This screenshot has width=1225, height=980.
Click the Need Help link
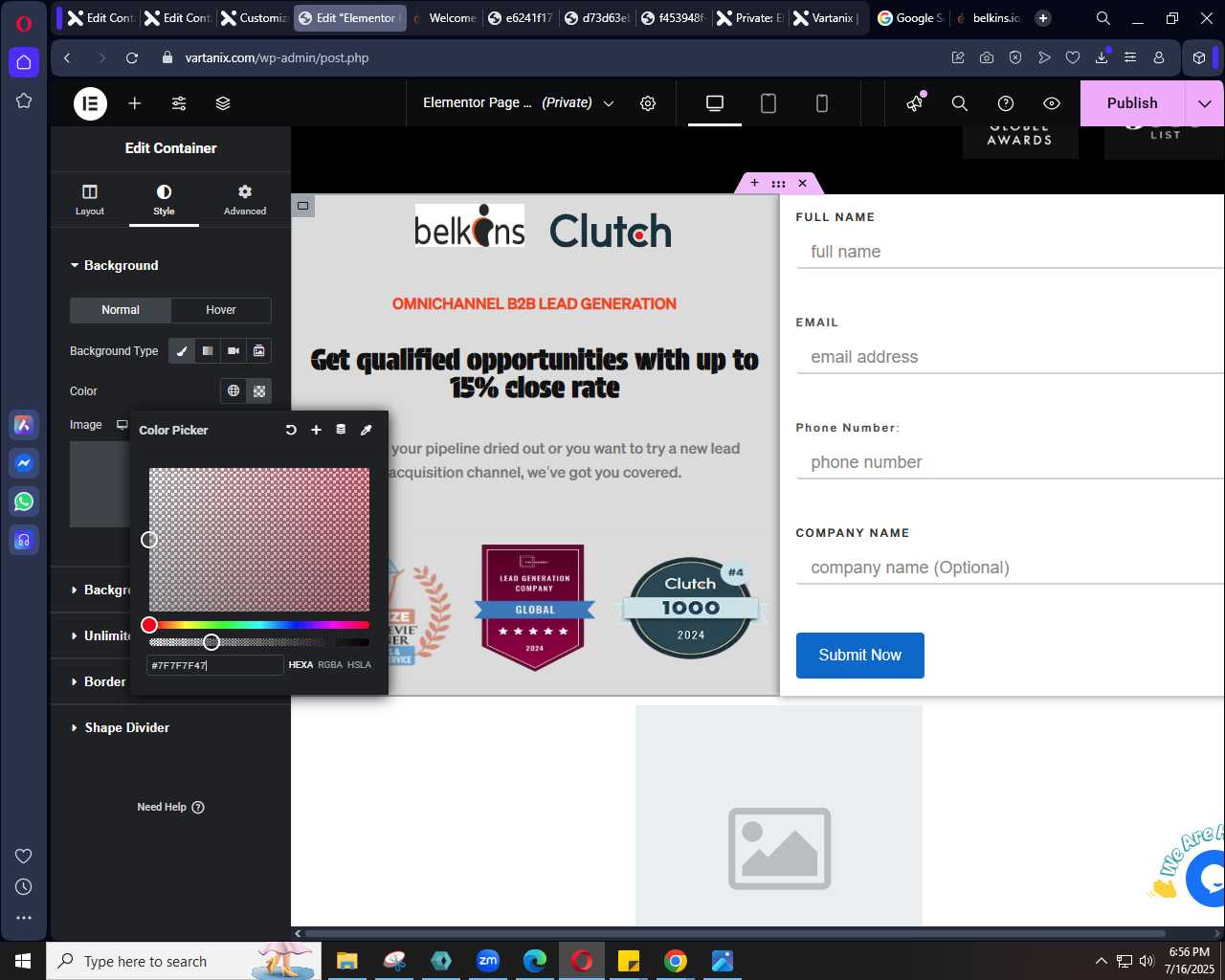click(170, 807)
